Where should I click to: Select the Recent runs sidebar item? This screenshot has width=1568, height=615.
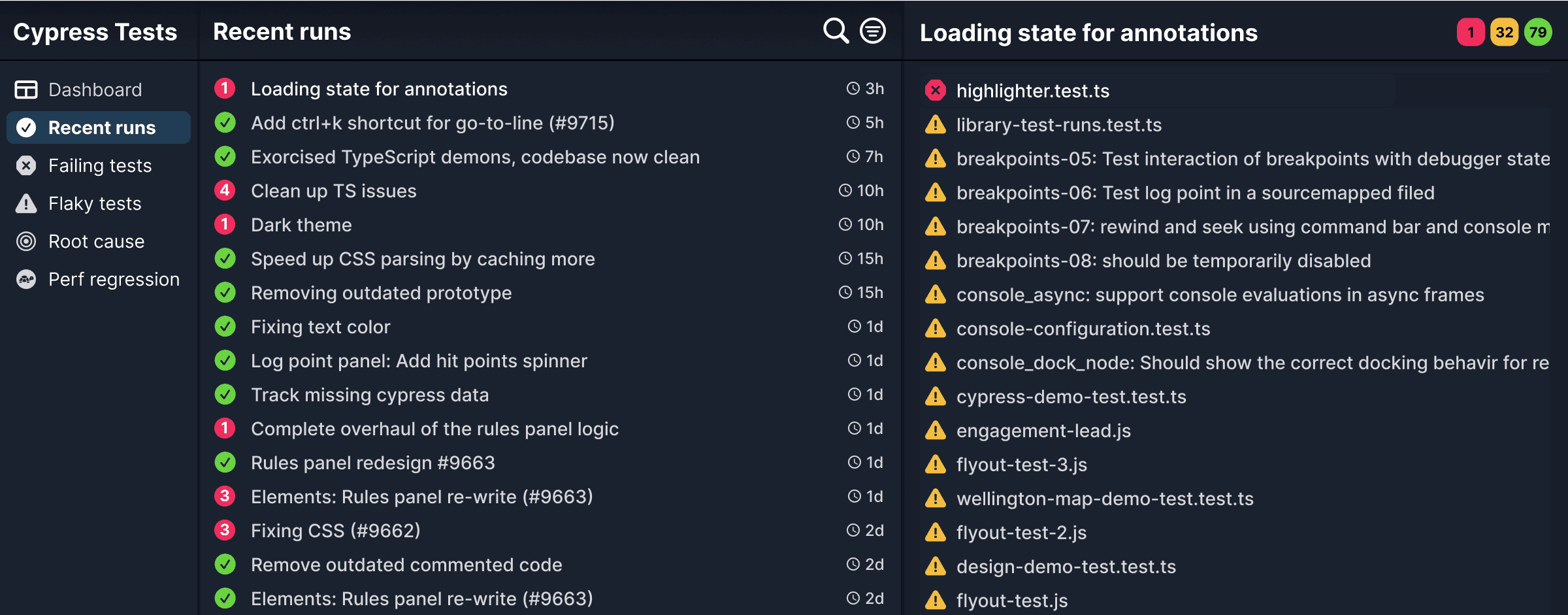pos(99,127)
